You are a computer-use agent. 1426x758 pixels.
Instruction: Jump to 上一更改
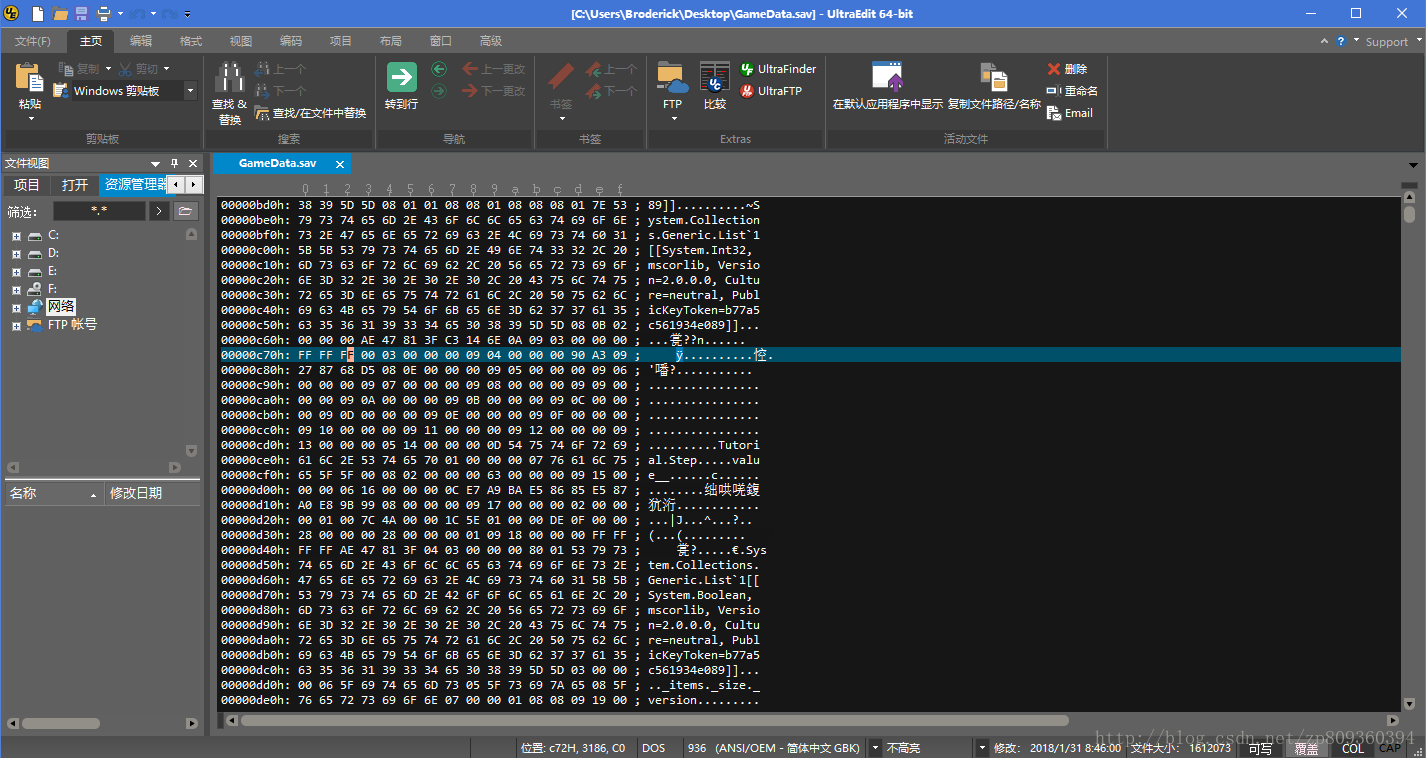pyautogui.click(x=493, y=69)
